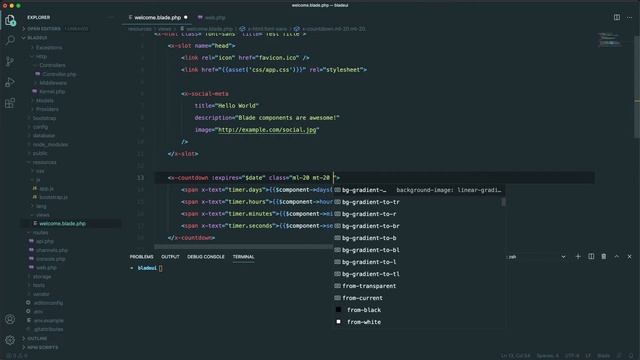Expand the NPM Scripts section
Screen dimensions: 640x360
point(42,347)
